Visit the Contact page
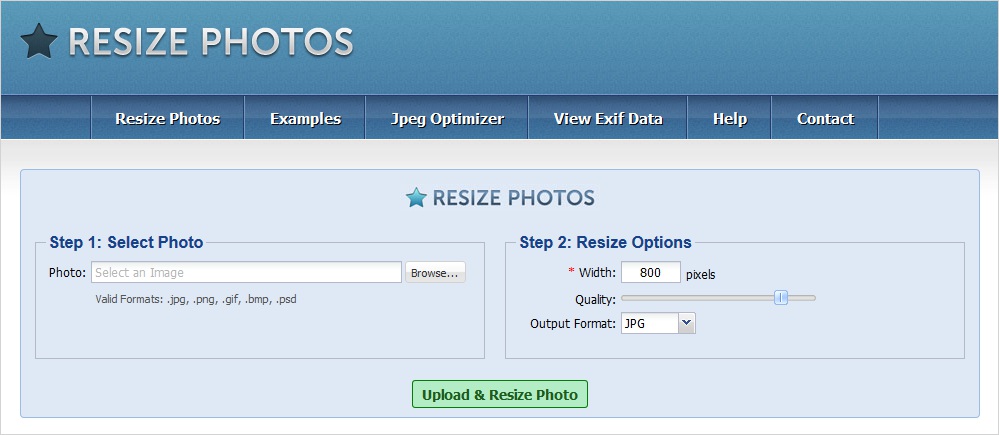This screenshot has width=999, height=435. click(x=825, y=118)
